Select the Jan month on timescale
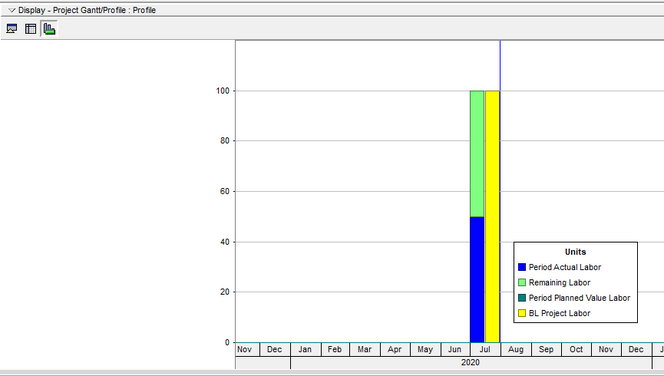Screen dimensions: 664x376 tap(305, 349)
